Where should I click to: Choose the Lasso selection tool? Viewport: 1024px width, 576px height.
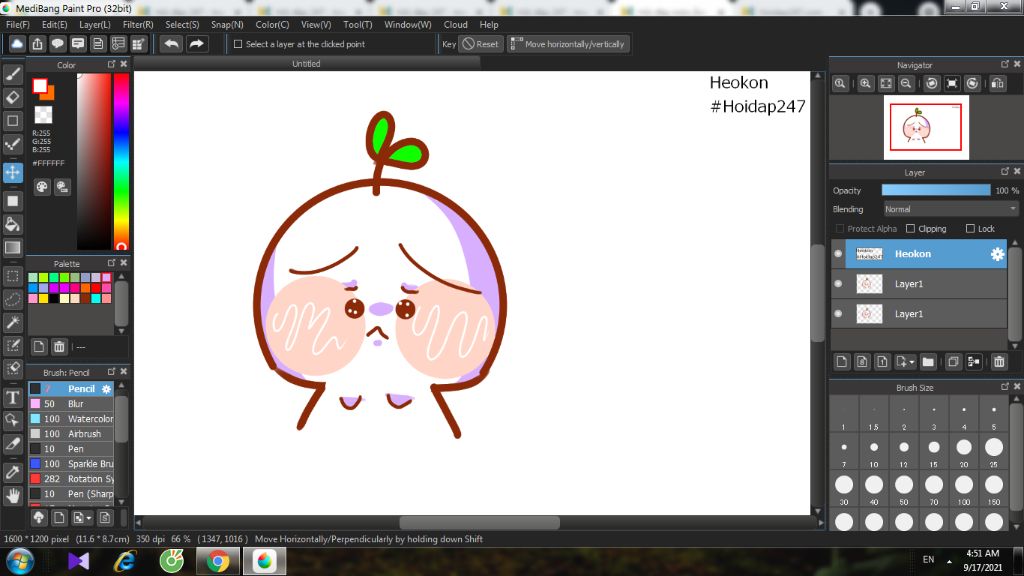point(12,299)
